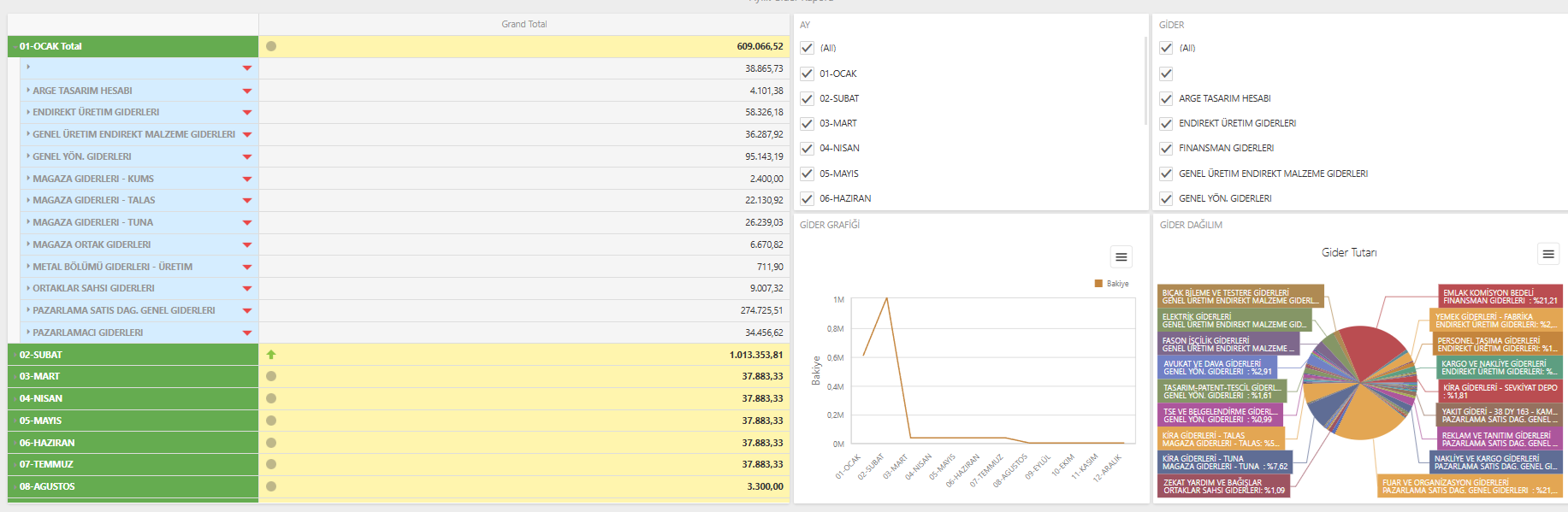
Task: Uncheck ARGE TASARIM HESABI in the GİDER filter
Action: coord(1166,98)
